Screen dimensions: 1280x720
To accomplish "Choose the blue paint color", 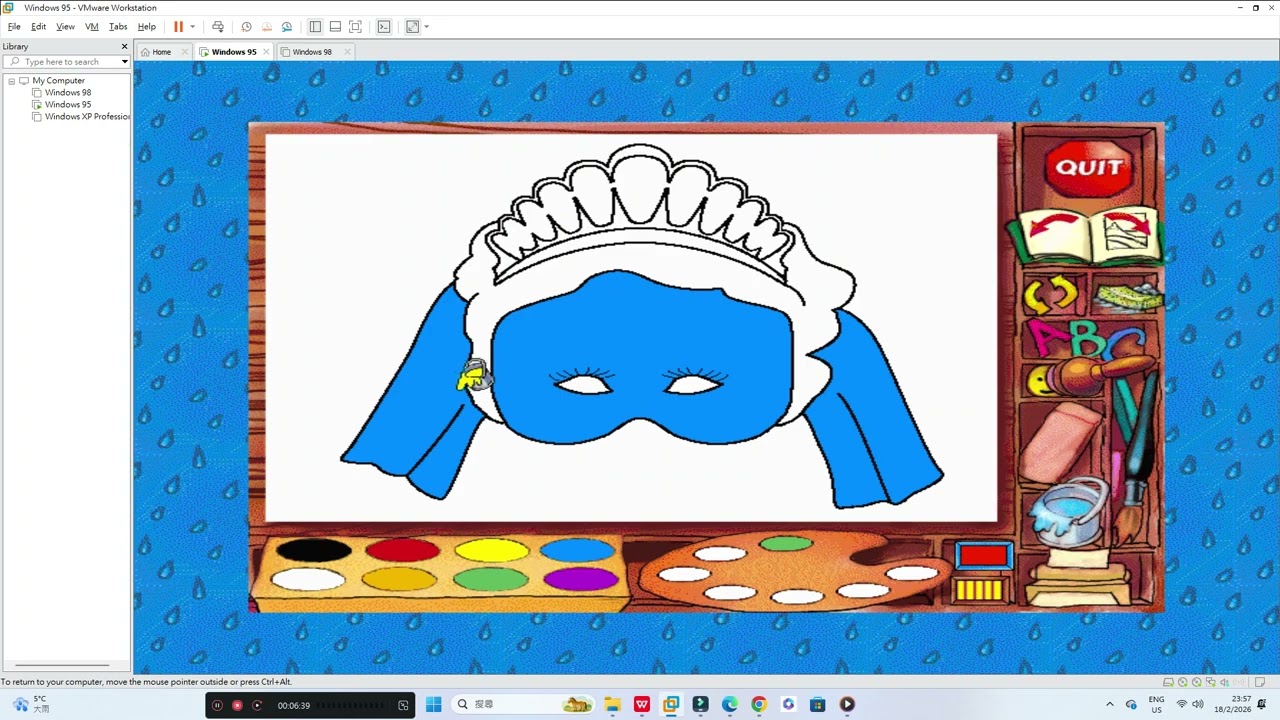I will (579, 550).
